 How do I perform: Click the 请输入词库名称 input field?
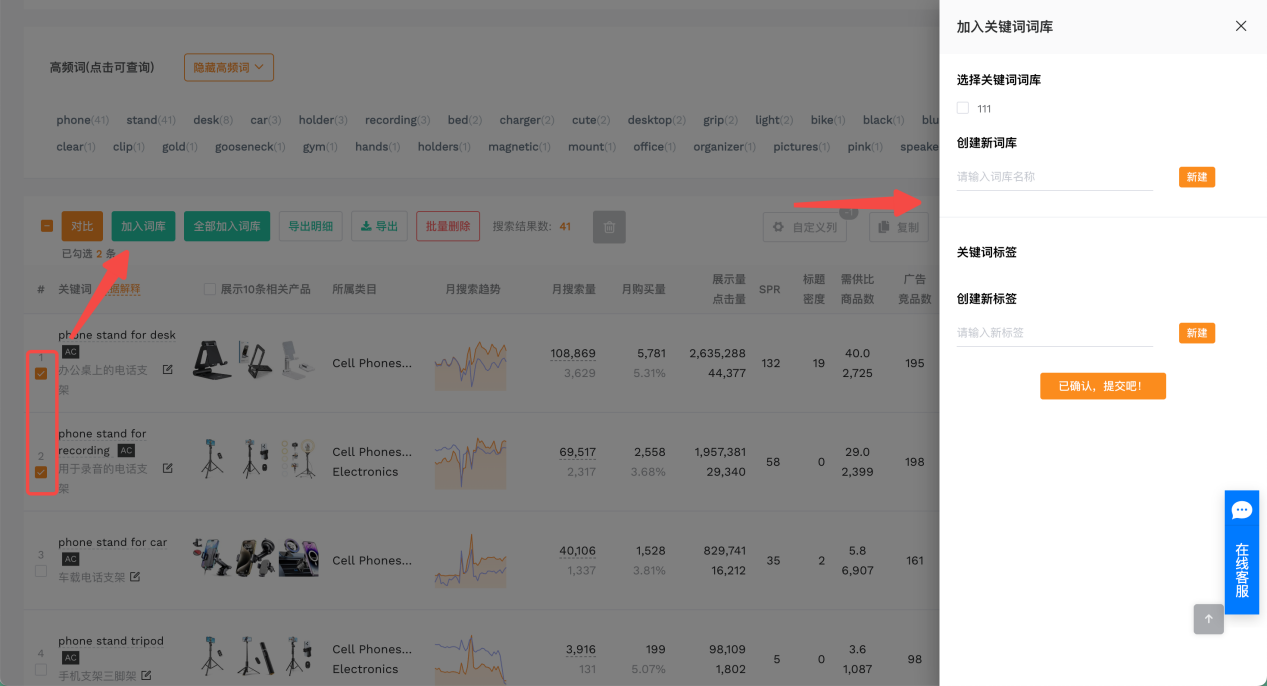[1055, 177]
